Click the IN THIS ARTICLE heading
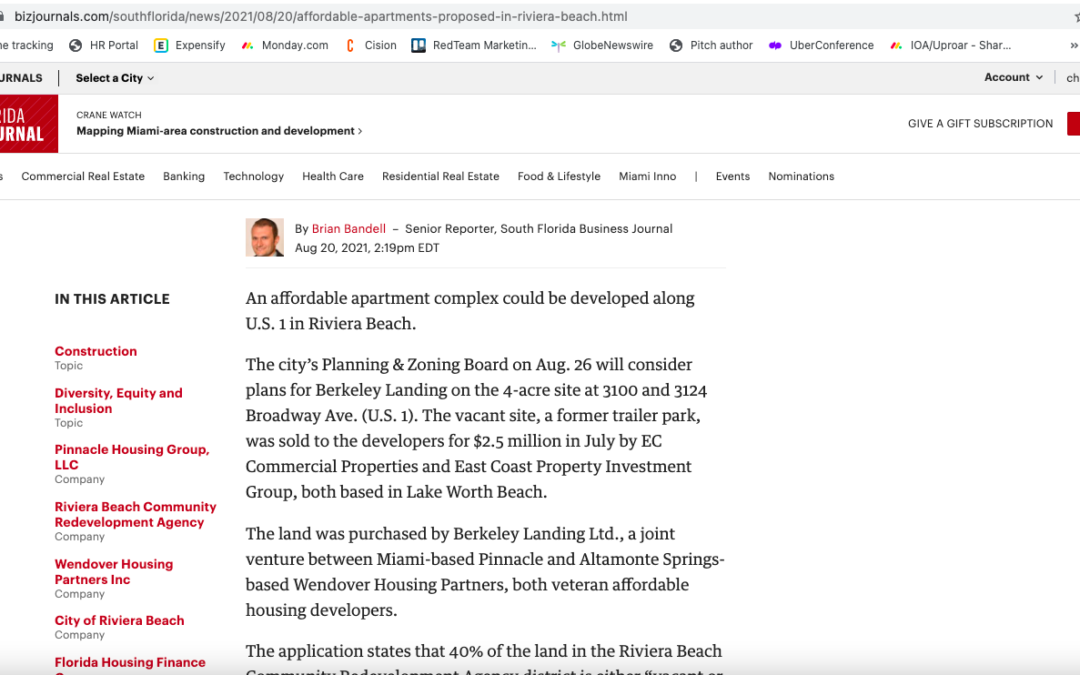1080x675 pixels. [x=112, y=299]
